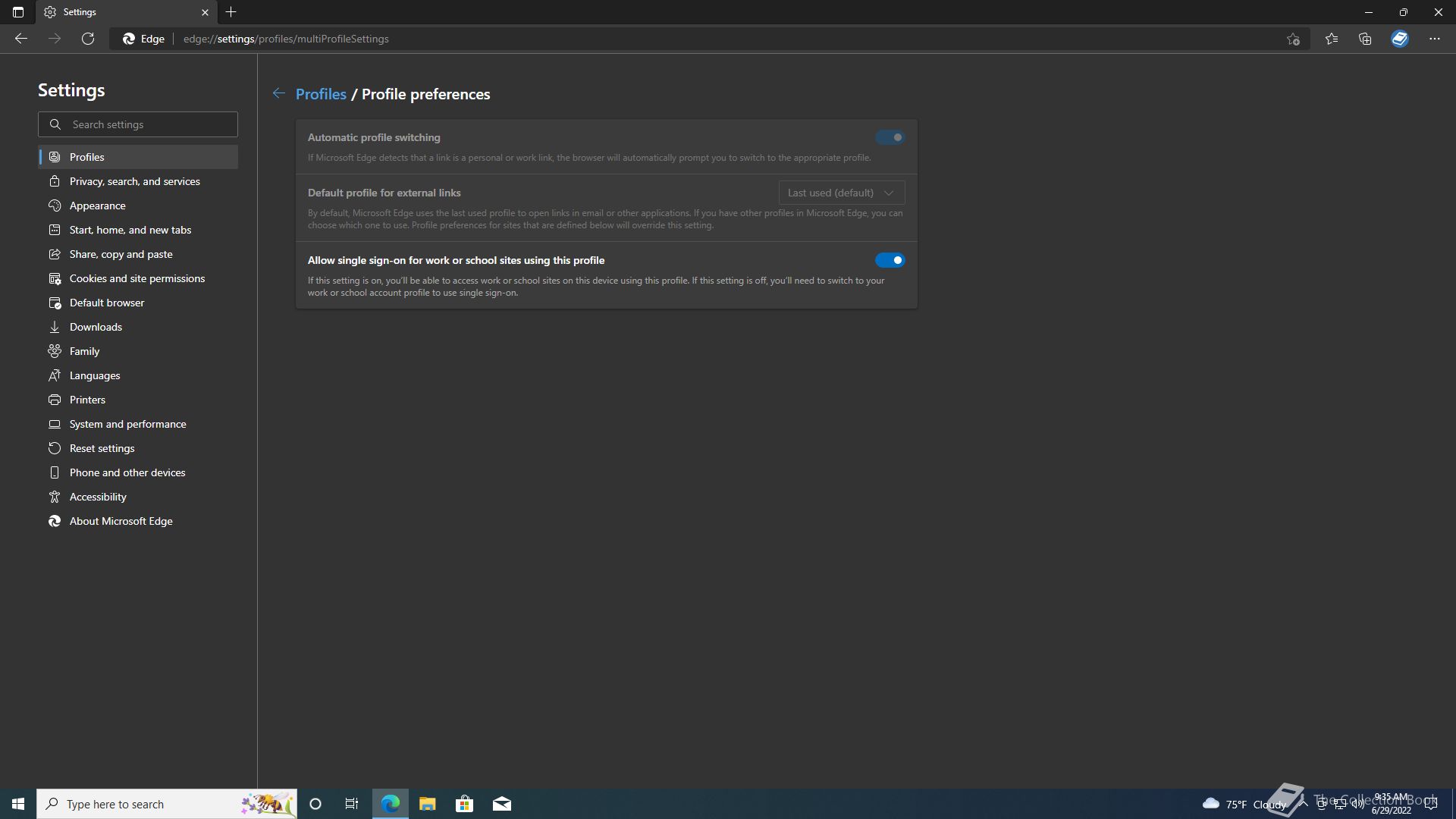This screenshot has width=1456, height=819.
Task: Open the profile avatar menu
Action: [x=1400, y=39]
